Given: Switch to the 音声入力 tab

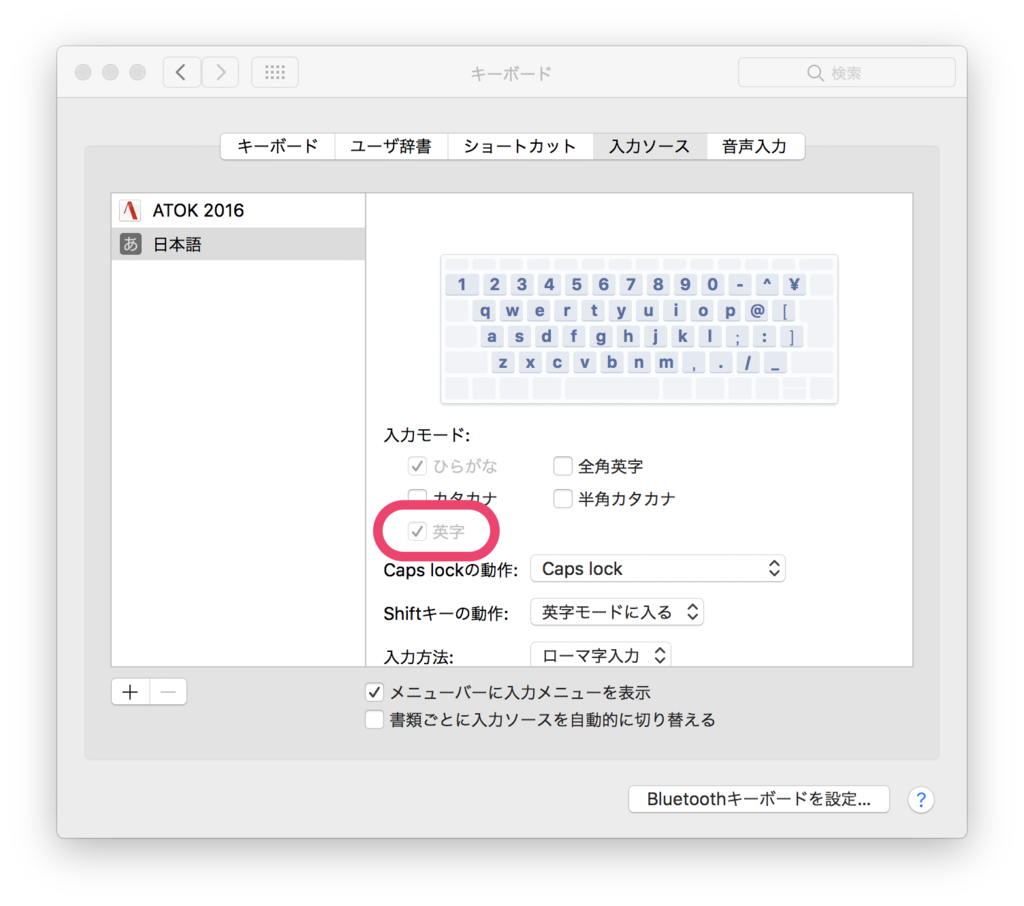Looking at the screenshot, I should coord(755,146).
